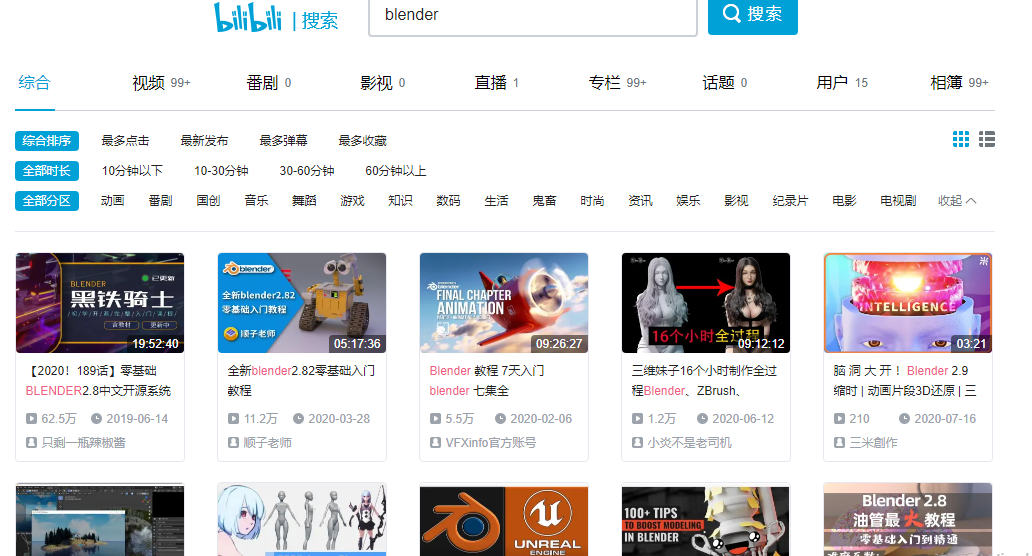Filter by 生活 category
Image resolution: width=1032 pixels, height=556 pixels.
(x=496, y=201)
